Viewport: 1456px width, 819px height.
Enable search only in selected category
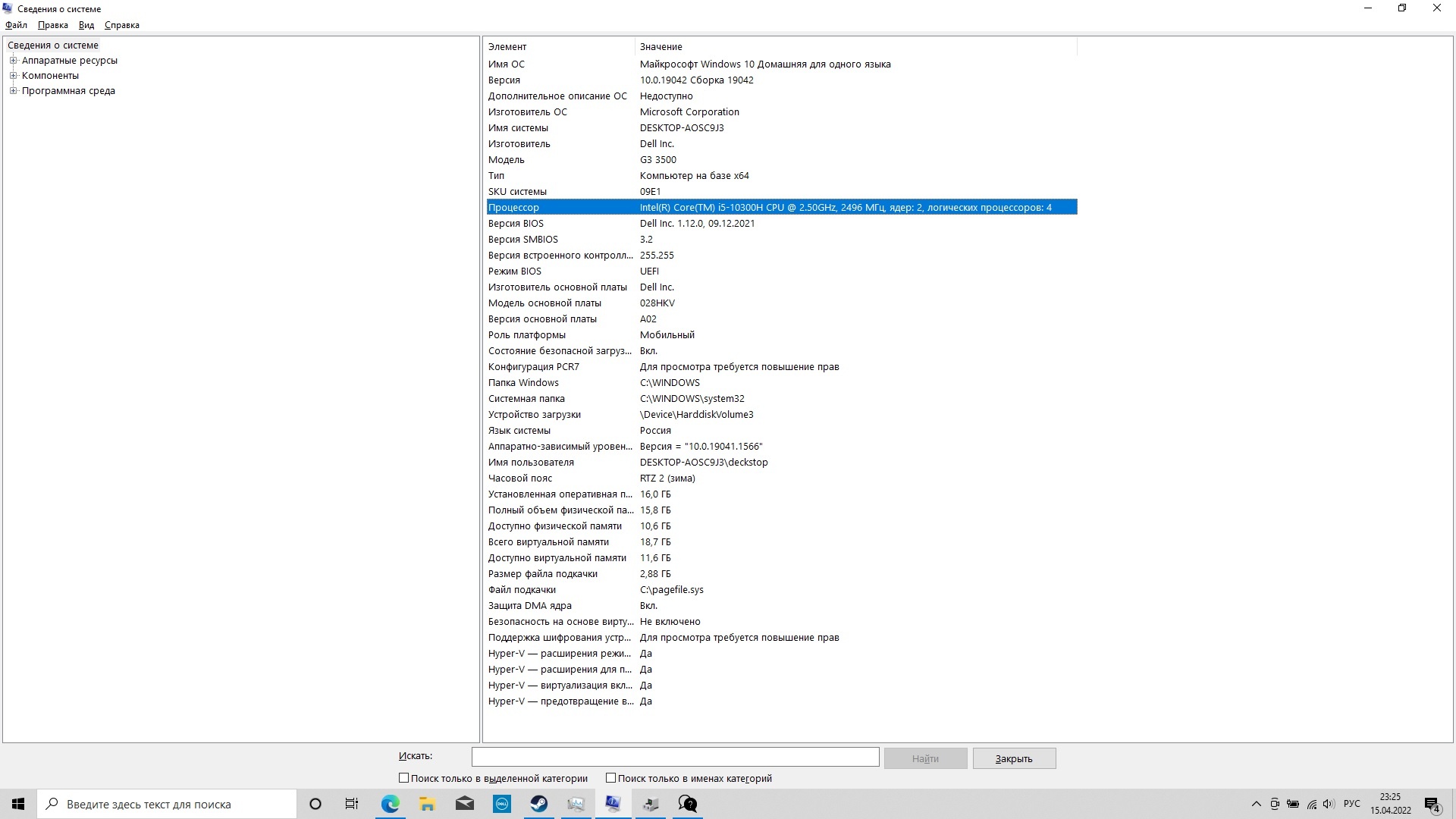pos(403,778)
